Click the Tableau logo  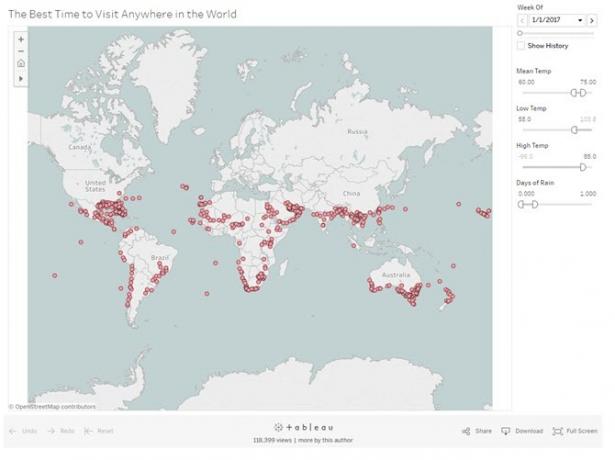tap(304, 427)
